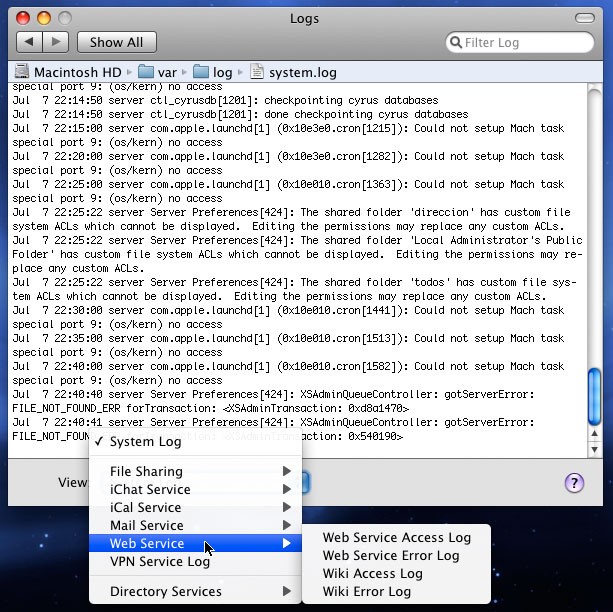Viewport: 613px width, 612px height.
Task: Choose VPN Service Log entry
Action: [195, 561]
